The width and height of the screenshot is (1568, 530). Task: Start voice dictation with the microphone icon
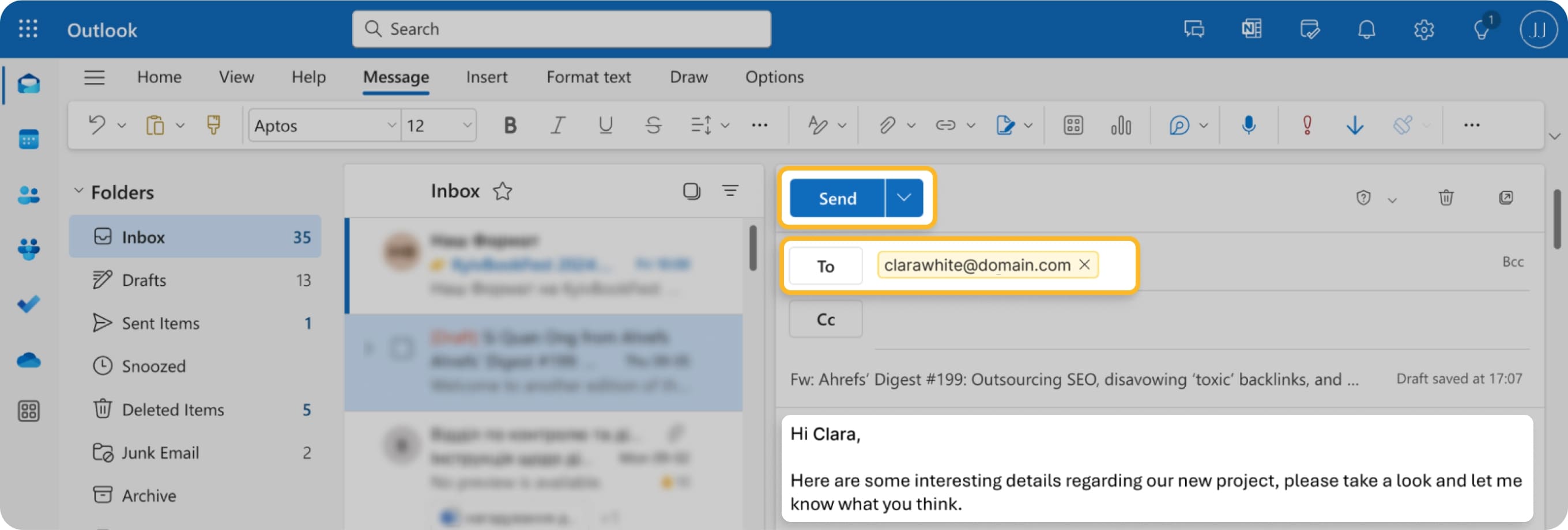tap(1249, 126)
